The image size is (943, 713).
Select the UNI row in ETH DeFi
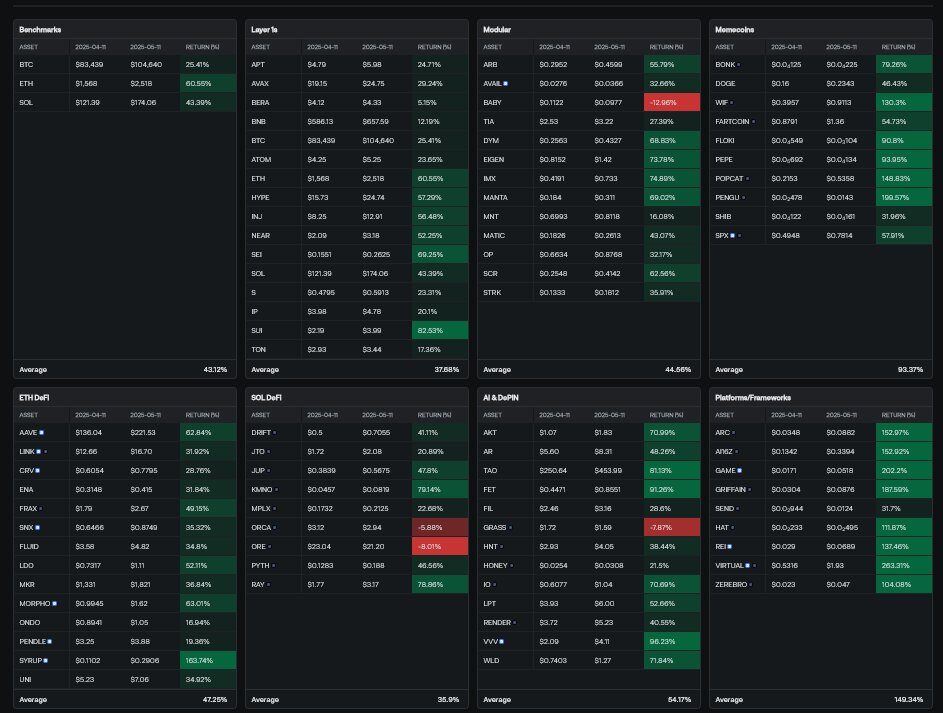pyautogui.click(x=125, y=680)
